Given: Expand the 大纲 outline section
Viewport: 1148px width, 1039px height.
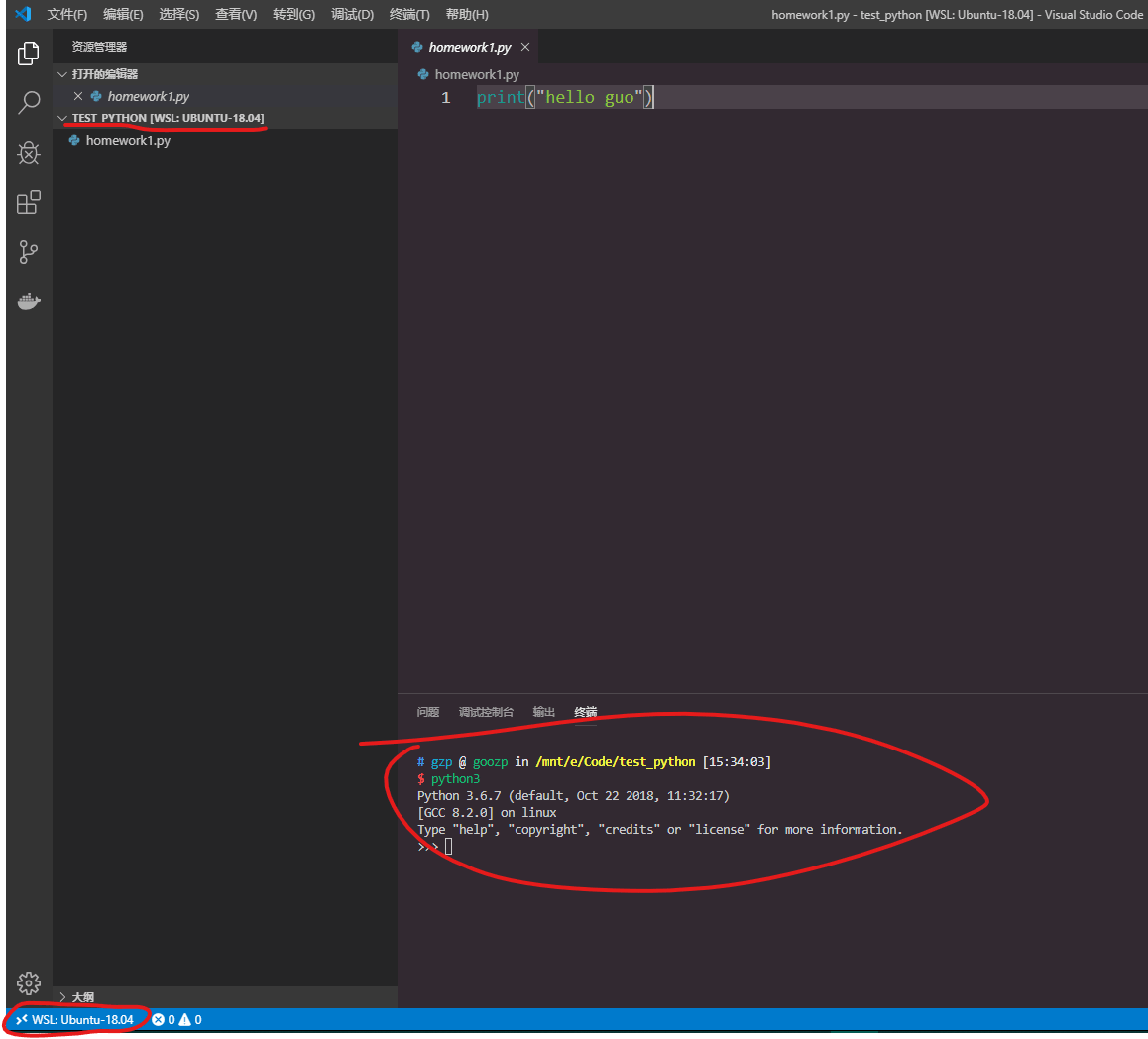Looking at the screenshot, I should pos(62,997).
